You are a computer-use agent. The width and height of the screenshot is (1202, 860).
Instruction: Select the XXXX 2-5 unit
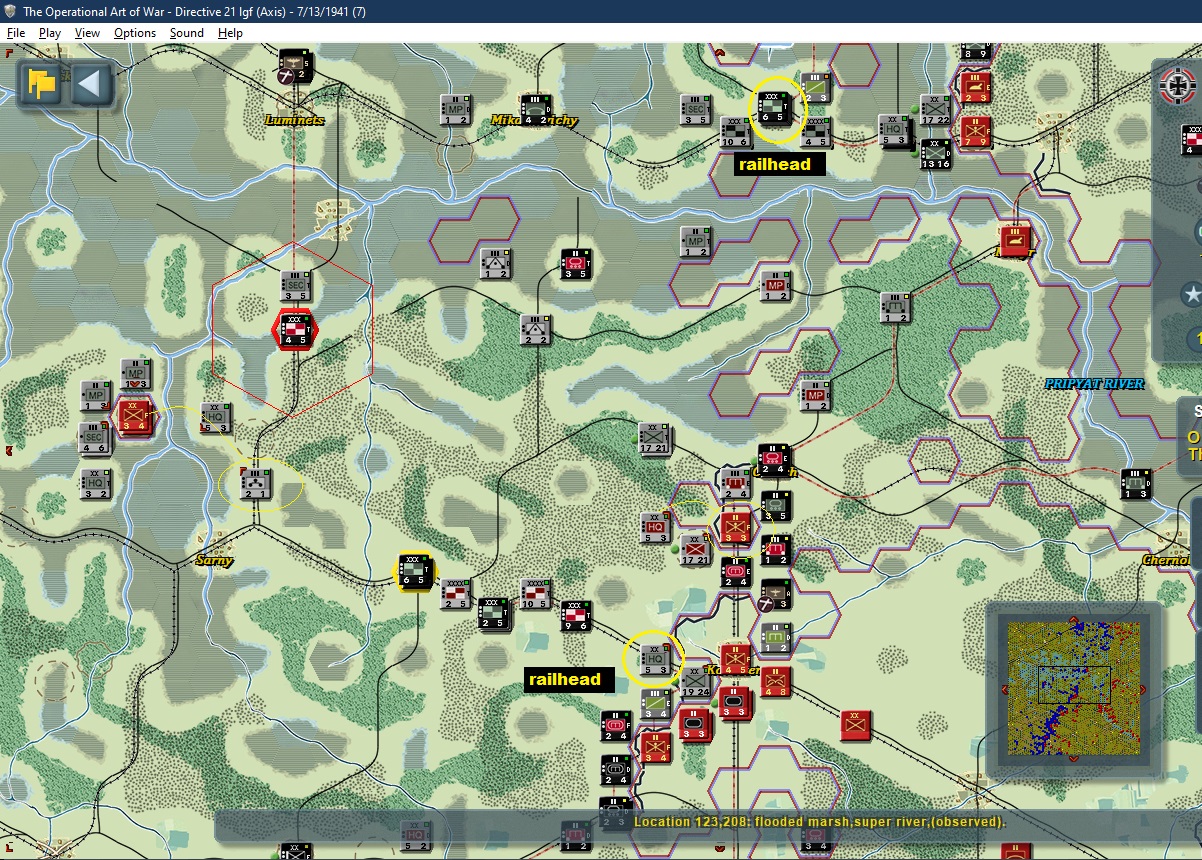[456, 594]
